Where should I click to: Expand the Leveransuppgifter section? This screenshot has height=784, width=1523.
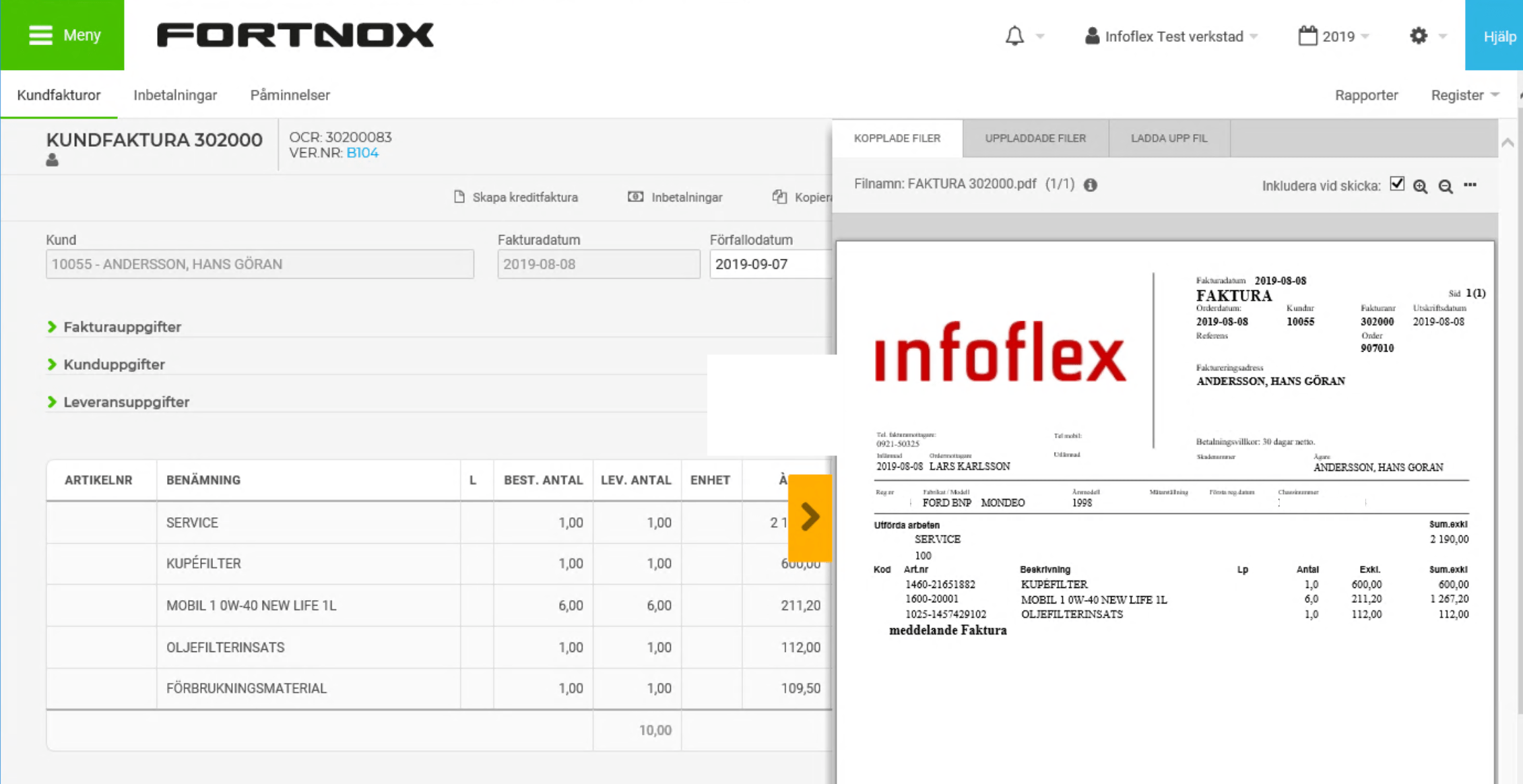(x=119, y=402)
